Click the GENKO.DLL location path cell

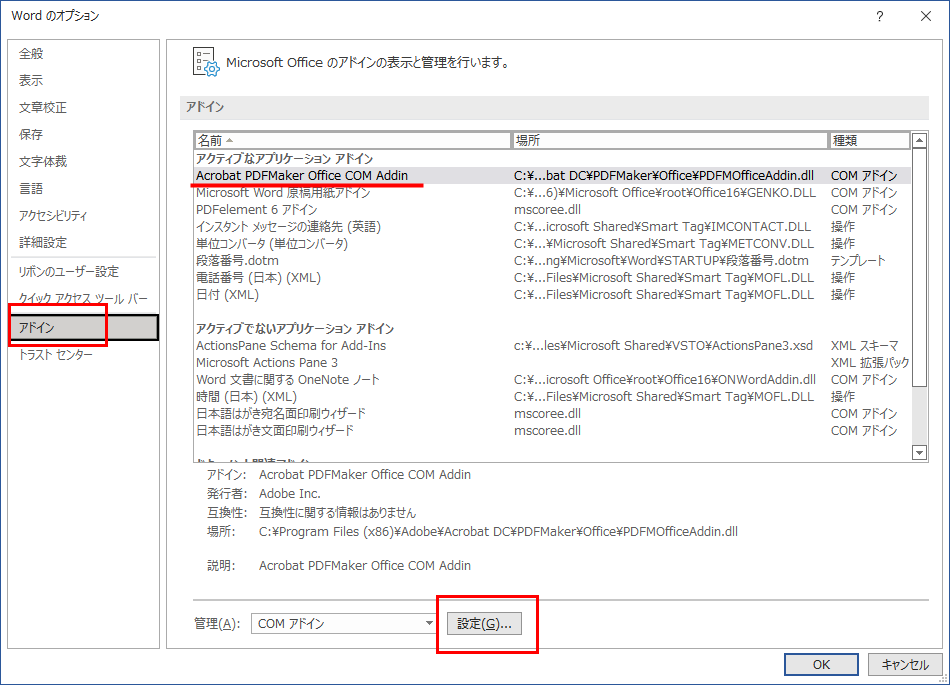pyautogui.click(x=665, y=193)
